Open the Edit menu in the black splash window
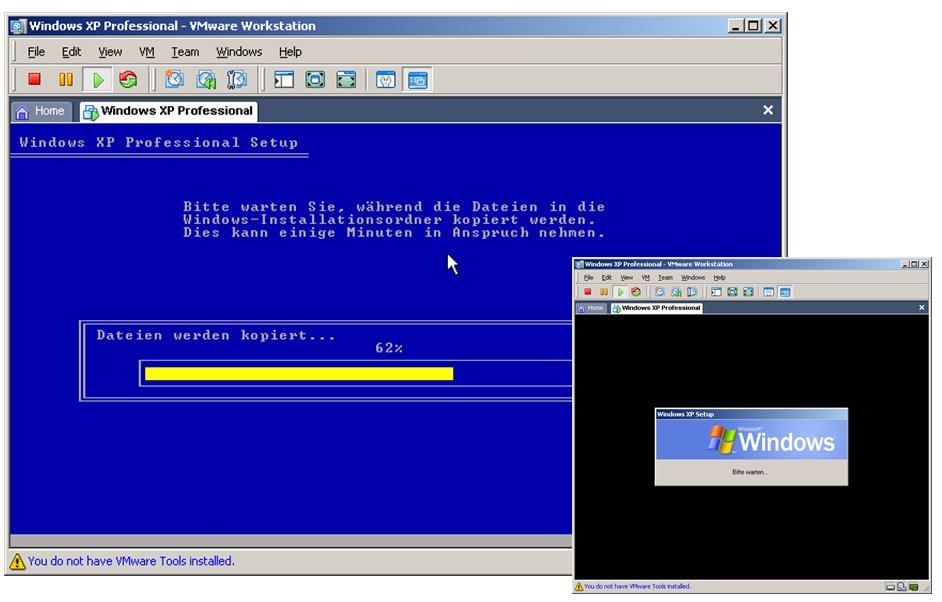 tap(607, 278)
